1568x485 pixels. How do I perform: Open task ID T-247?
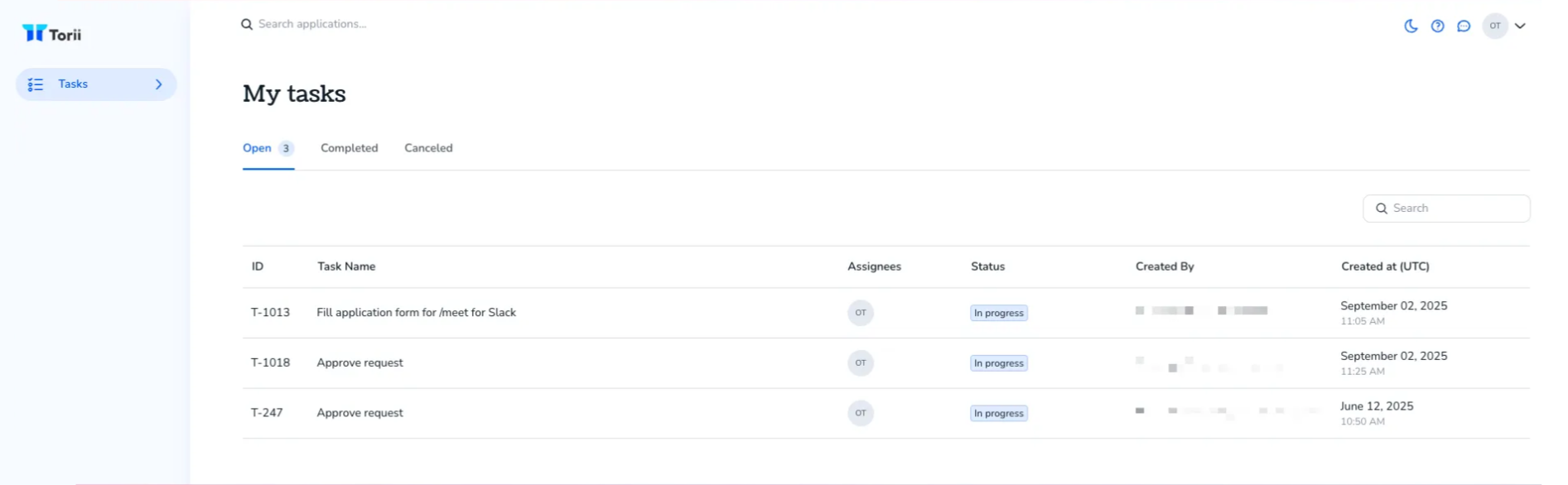point(267,413)
